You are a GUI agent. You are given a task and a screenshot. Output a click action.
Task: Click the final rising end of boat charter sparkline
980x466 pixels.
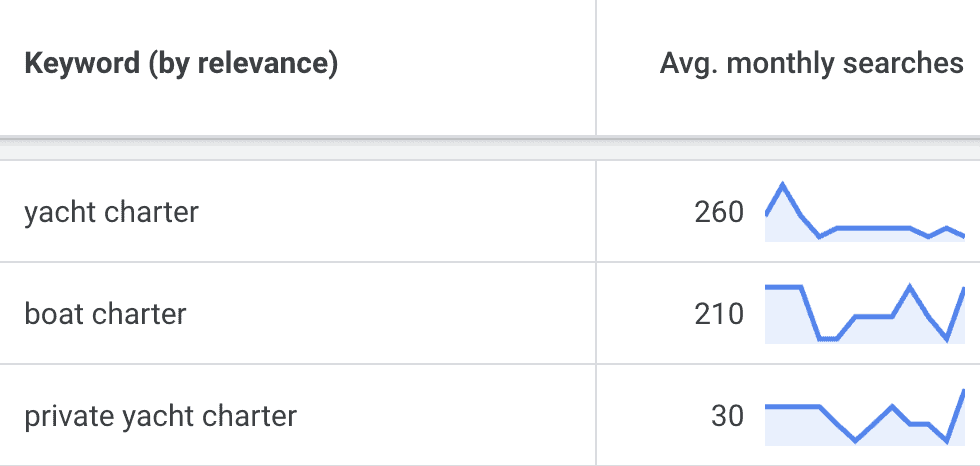956,314
